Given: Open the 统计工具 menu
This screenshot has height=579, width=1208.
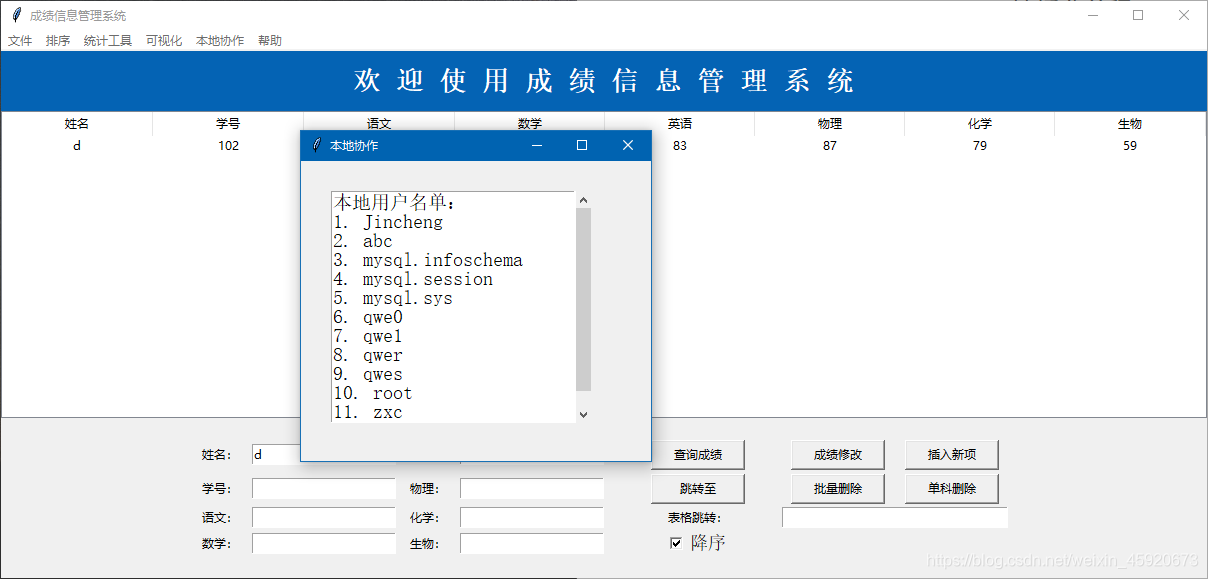Looking at the screenshot, I should [107, 40].
